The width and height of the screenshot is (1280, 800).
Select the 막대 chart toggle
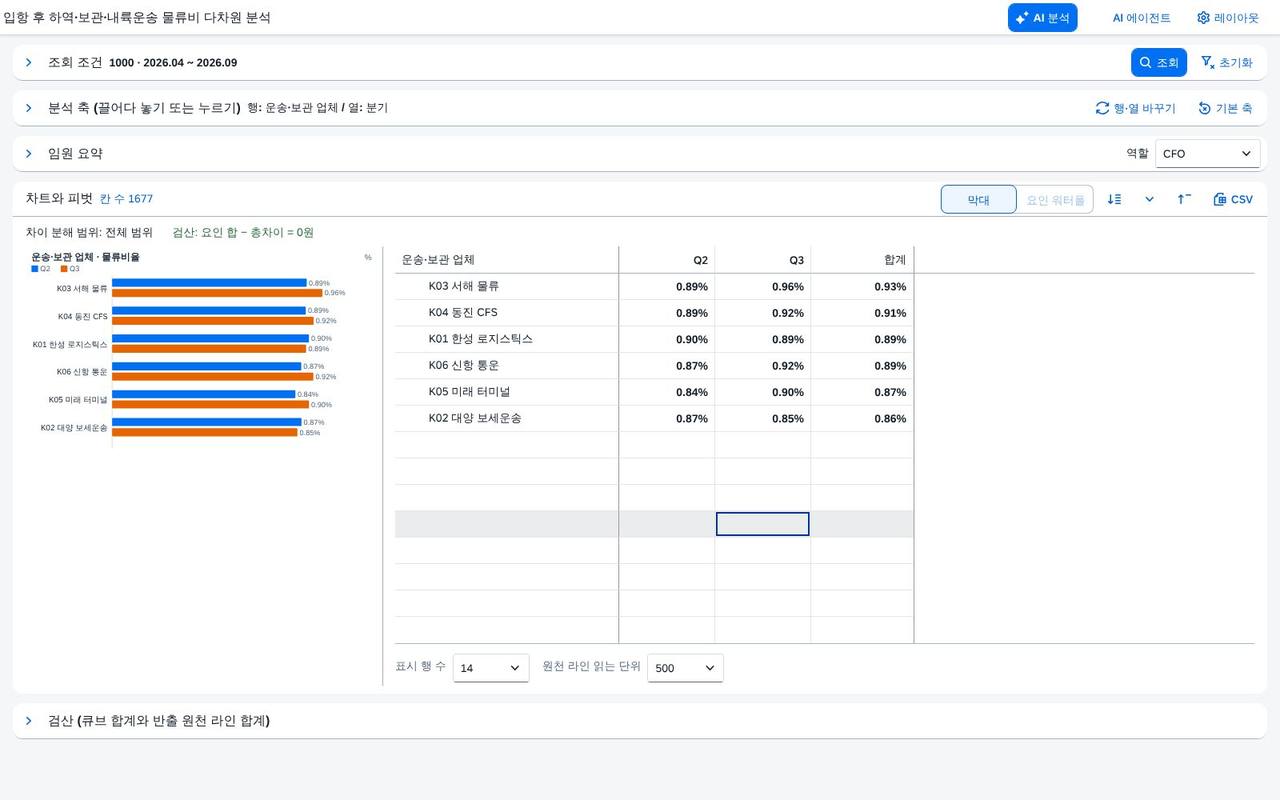979,200
